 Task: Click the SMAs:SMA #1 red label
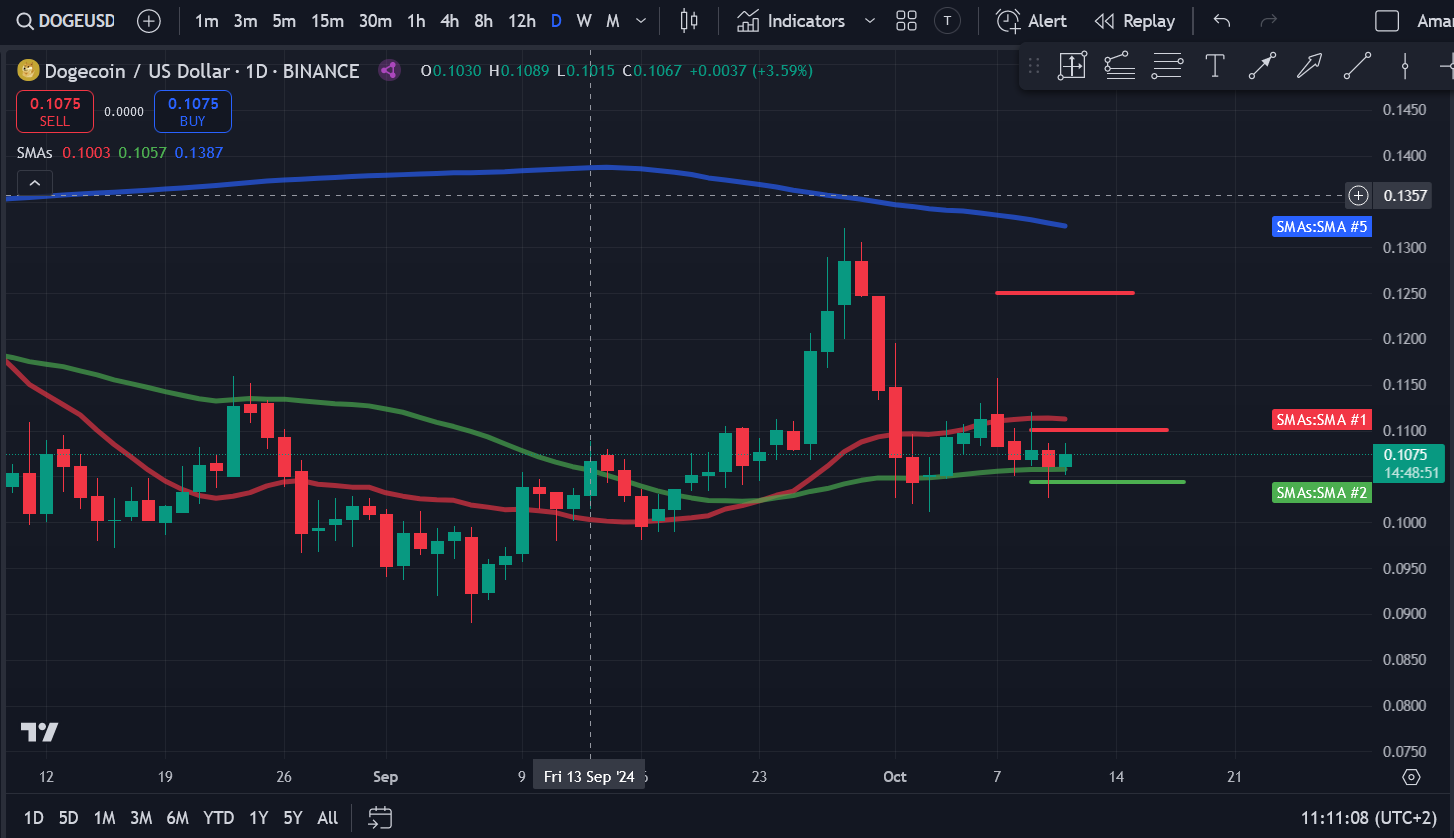[1322, 420]
